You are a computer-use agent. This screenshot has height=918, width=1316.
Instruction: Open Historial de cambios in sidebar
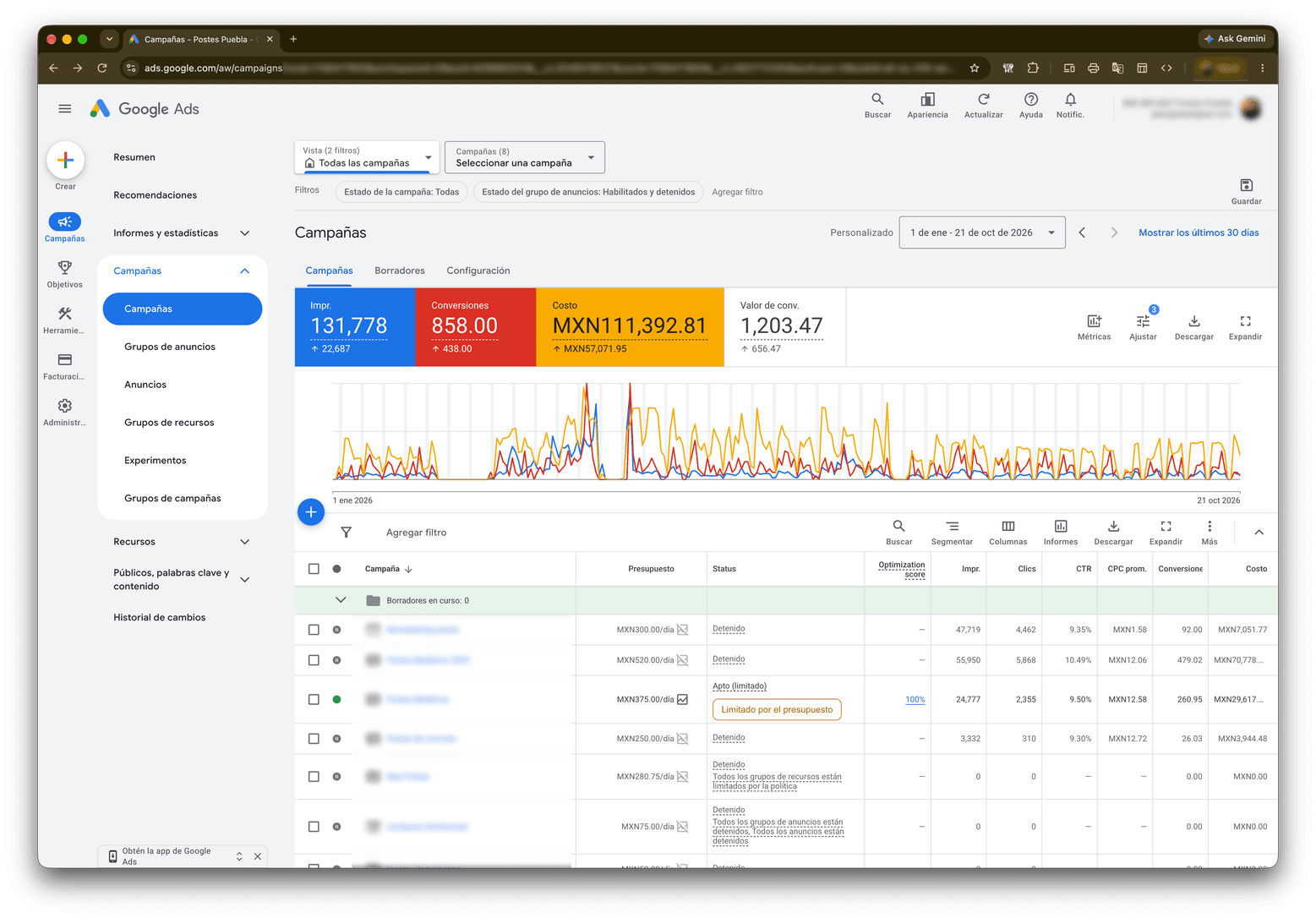[x=160, y=618]
